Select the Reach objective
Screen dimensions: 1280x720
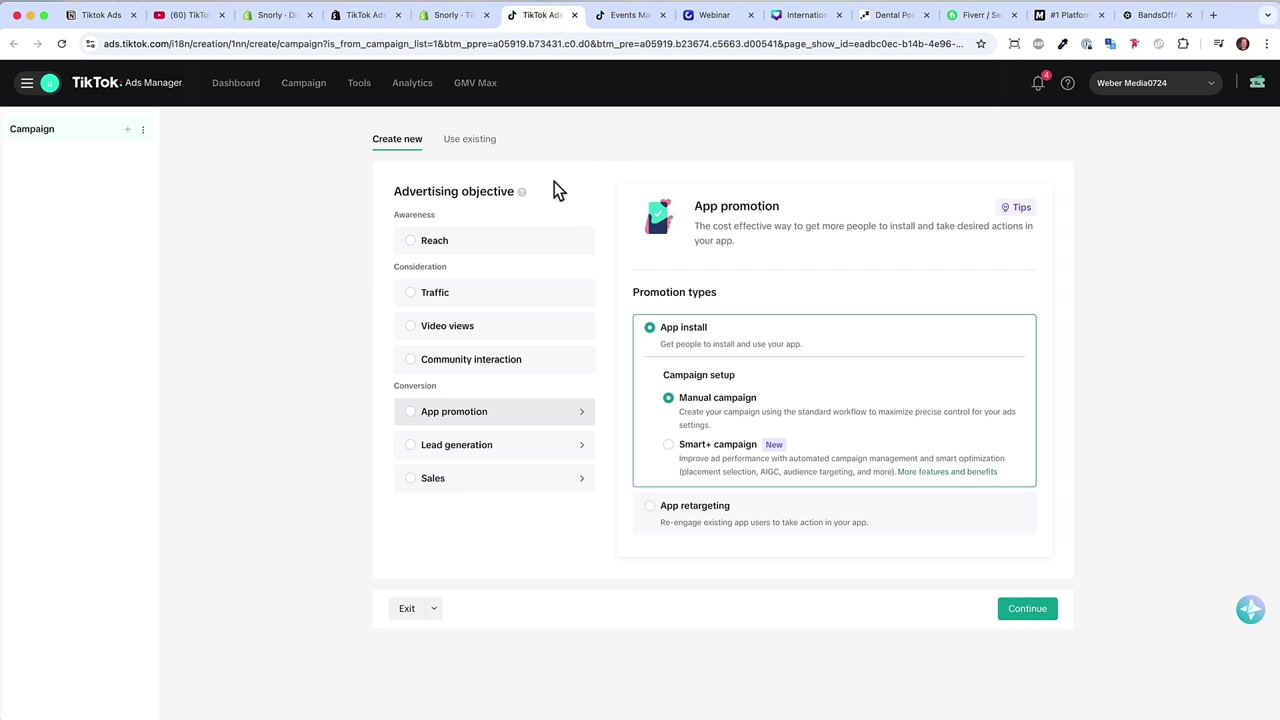tap(494, 241)
